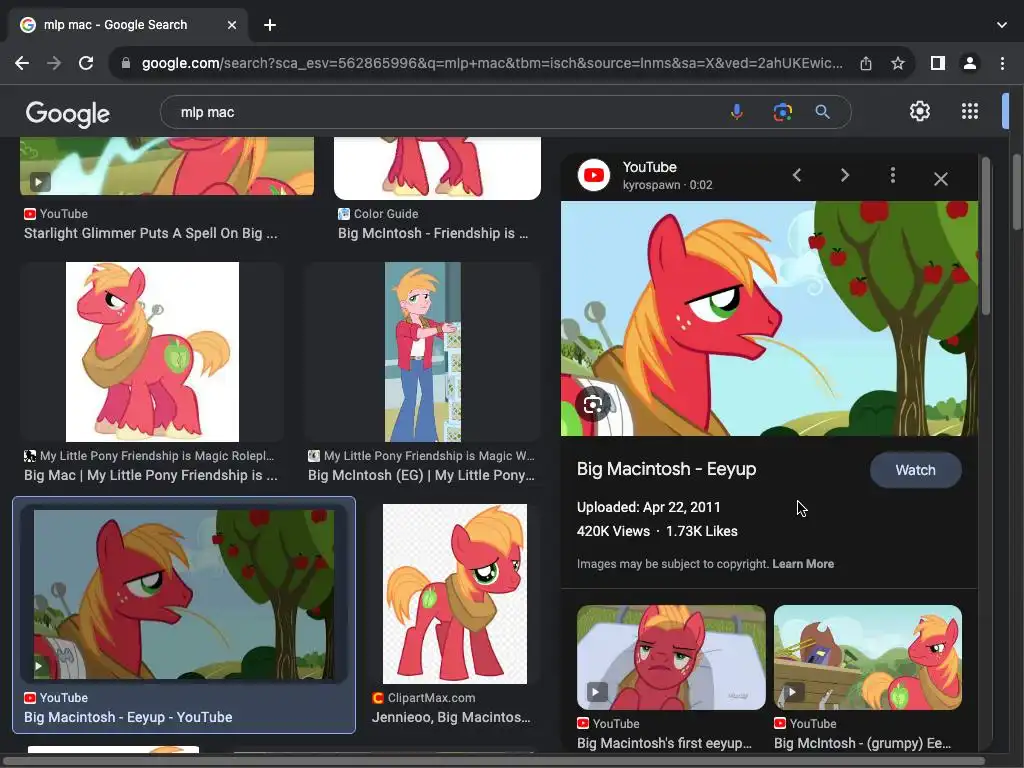Click the page's main vertical scrollbar
This screenshot has height=768, width=1024.
(x=1017, y=192)
